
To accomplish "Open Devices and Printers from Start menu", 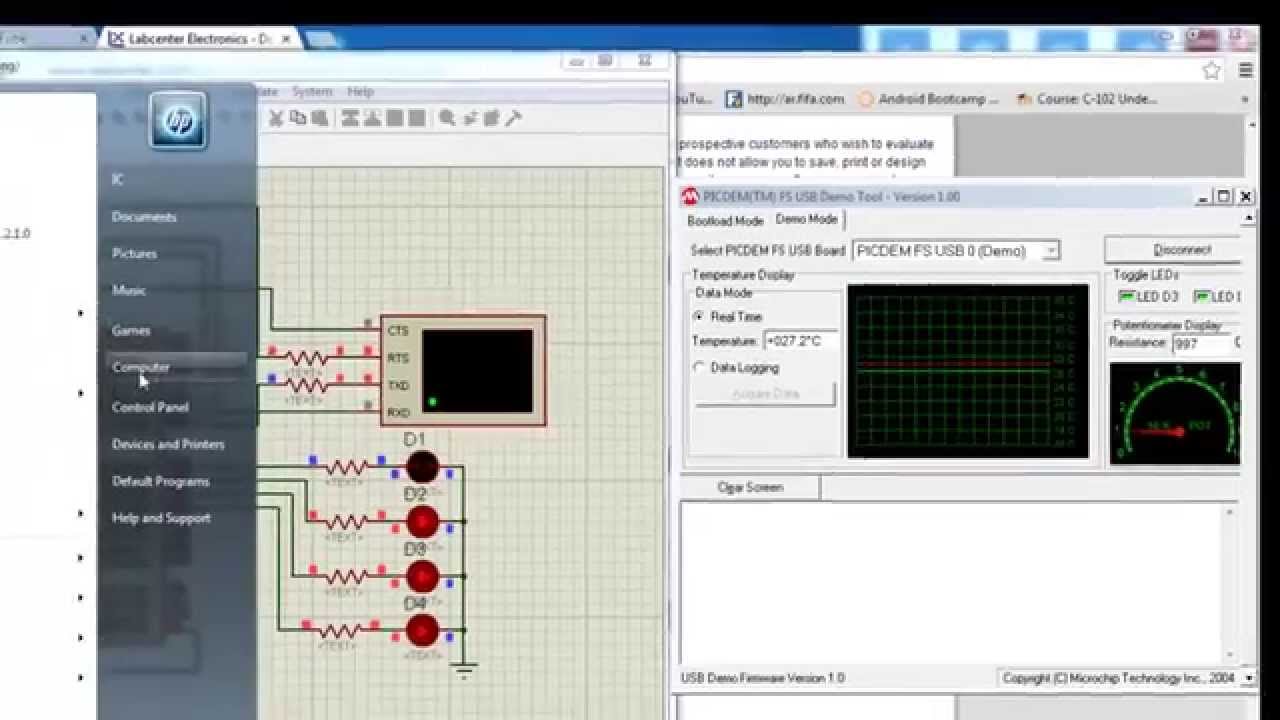I will [x=168, y=444].
